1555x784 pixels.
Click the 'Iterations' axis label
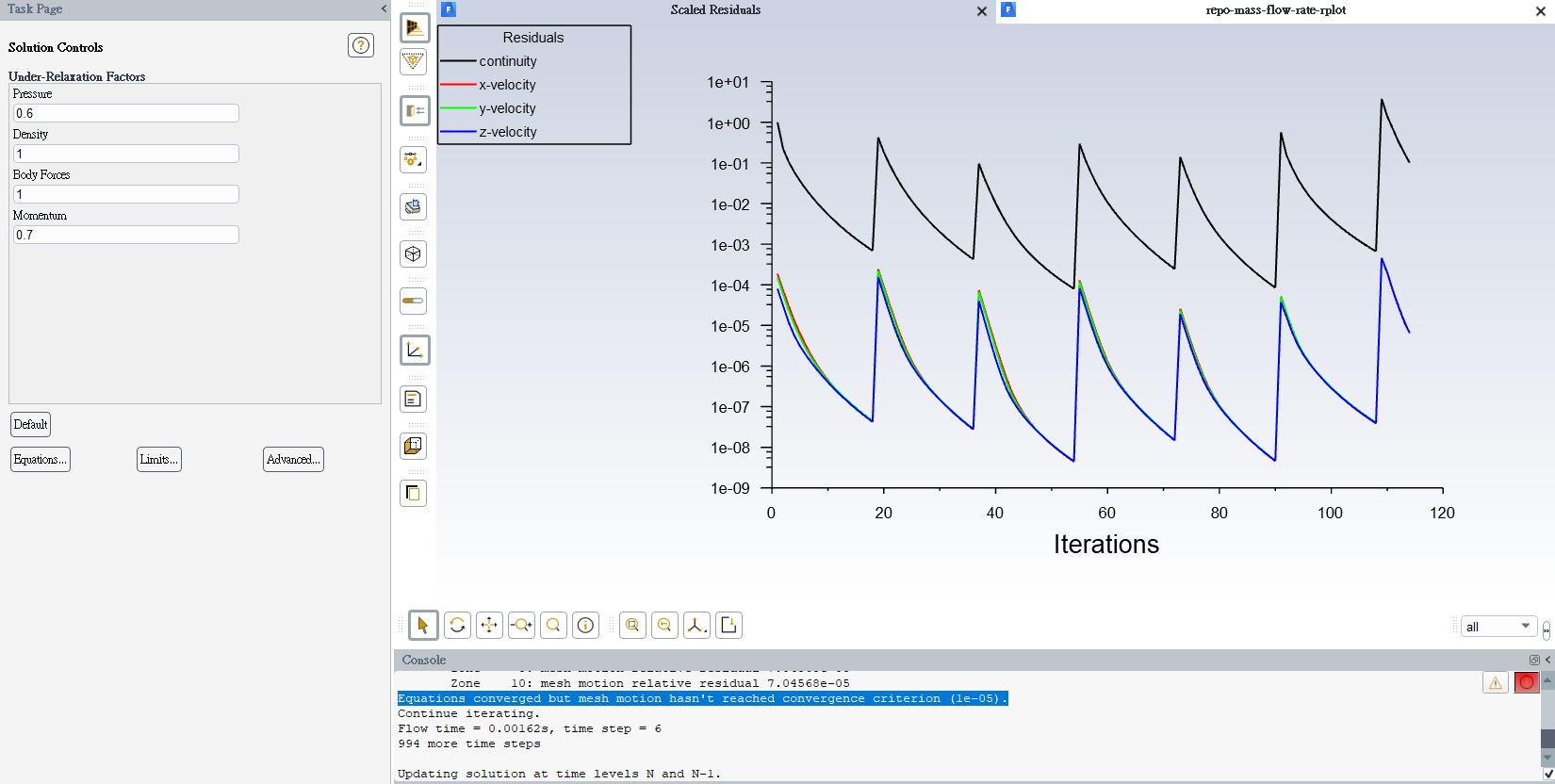click(1106, 545)
